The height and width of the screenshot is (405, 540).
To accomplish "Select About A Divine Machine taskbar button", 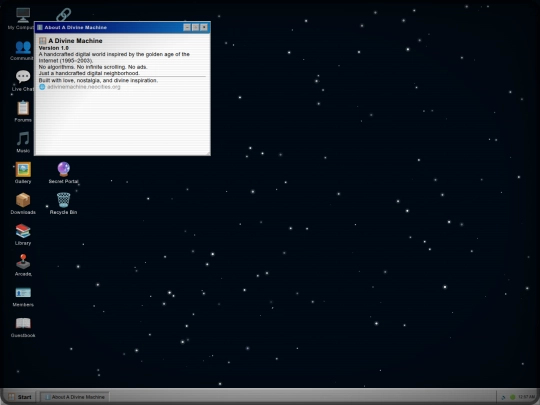I will [x=75, y=397].
